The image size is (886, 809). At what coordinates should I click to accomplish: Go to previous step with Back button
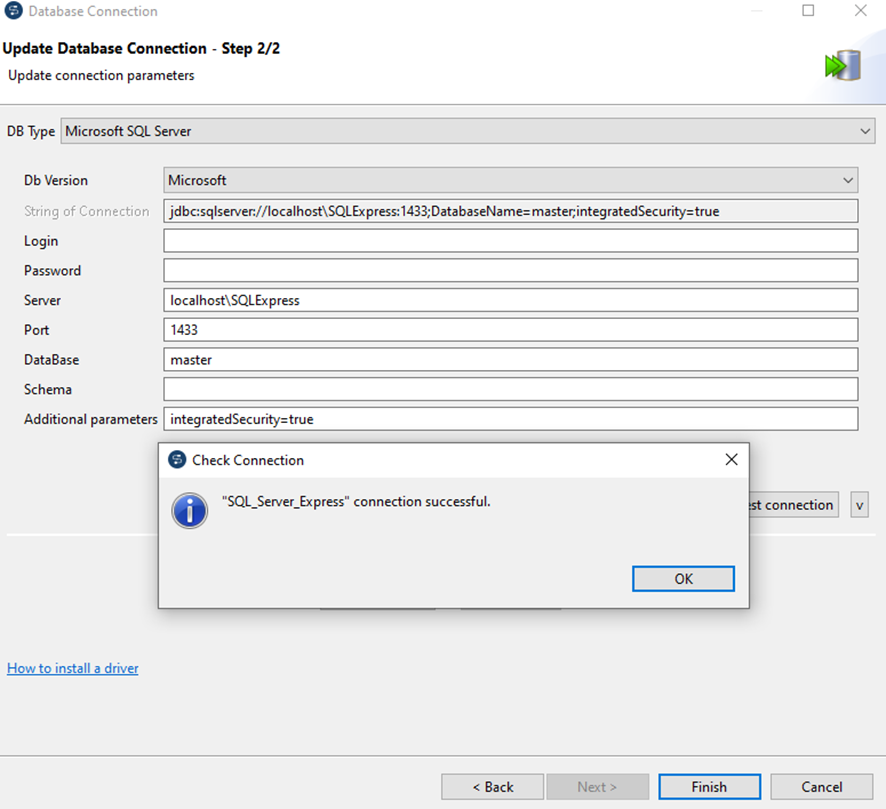click(492, 787)
